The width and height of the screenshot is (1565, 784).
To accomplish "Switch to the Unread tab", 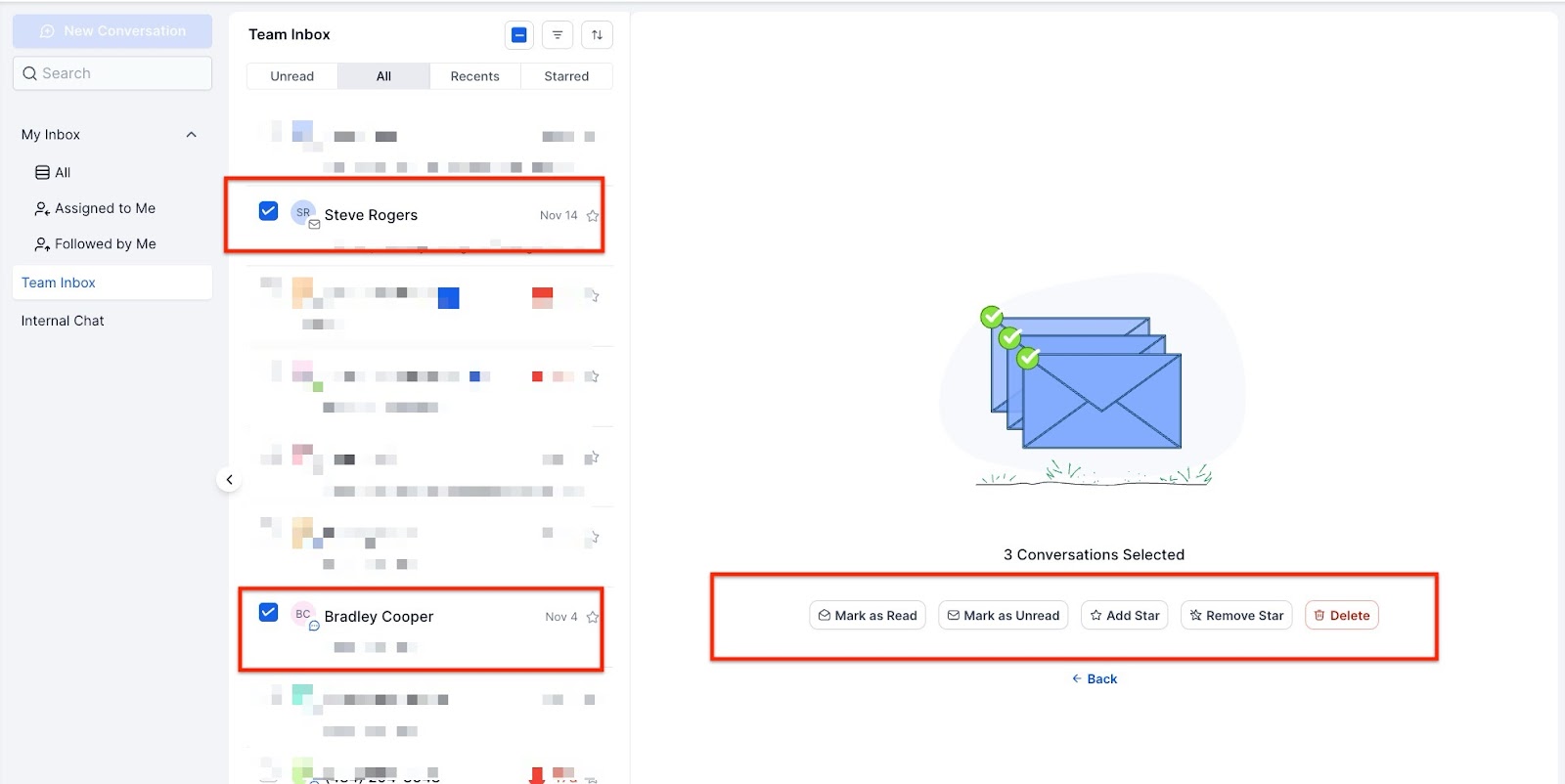I will (x=291, y=76).
